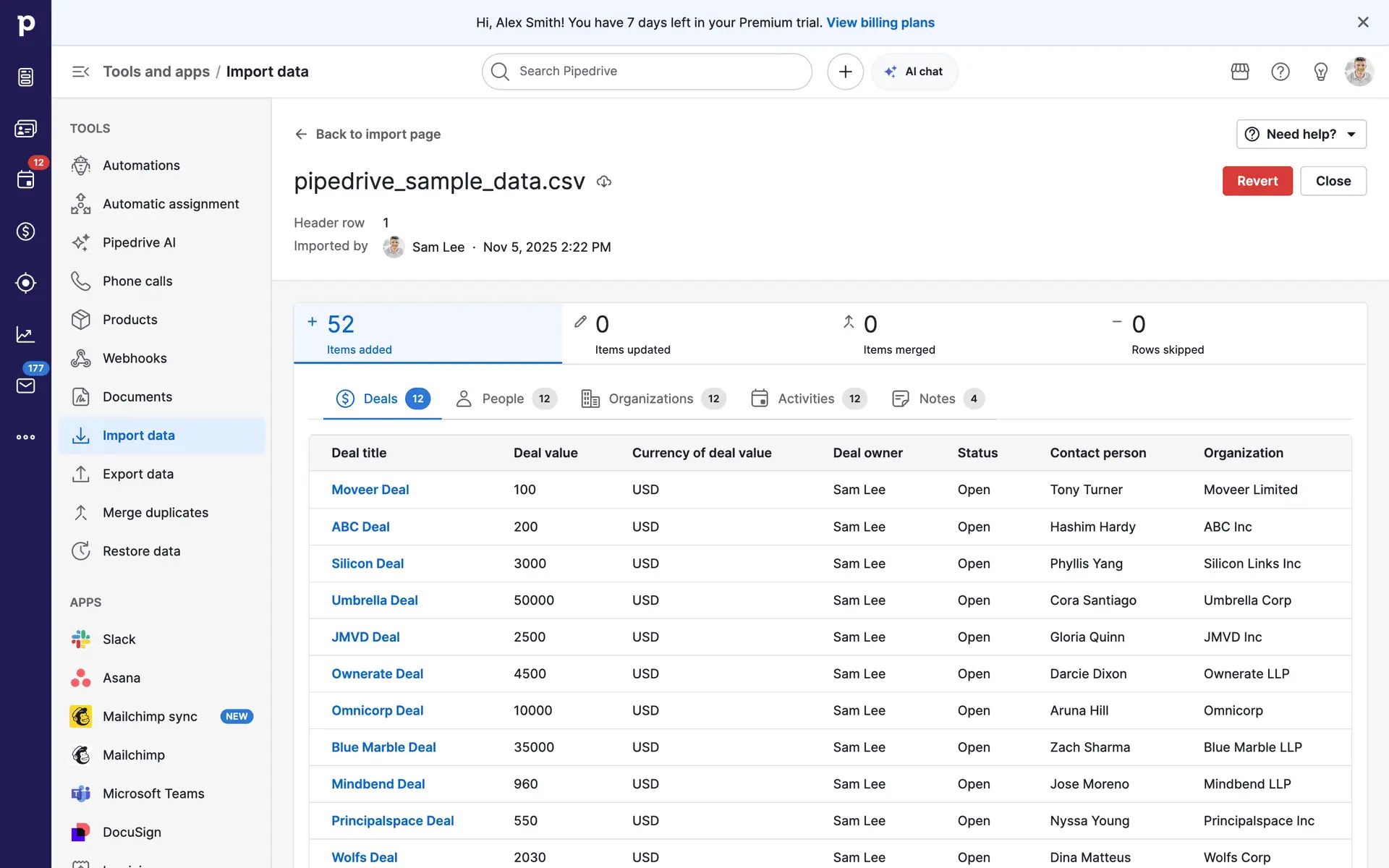Open the more options ellipsis in left navigation
The width and height of the screenshot is (1389, 868).
point(25,437)
